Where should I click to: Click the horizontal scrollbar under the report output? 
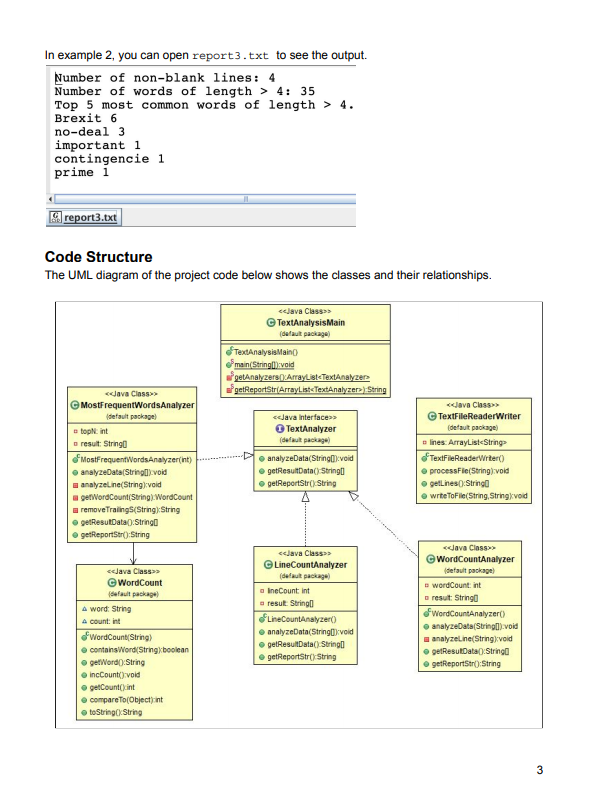[205, 199]
